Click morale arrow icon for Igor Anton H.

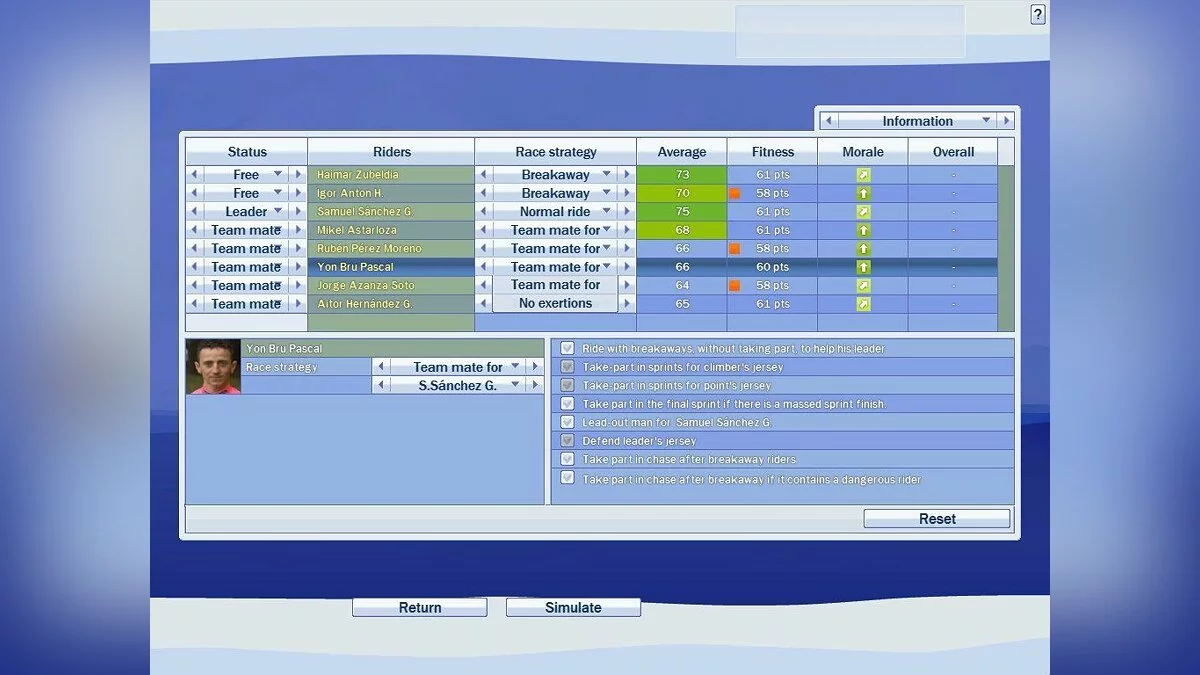863,193
